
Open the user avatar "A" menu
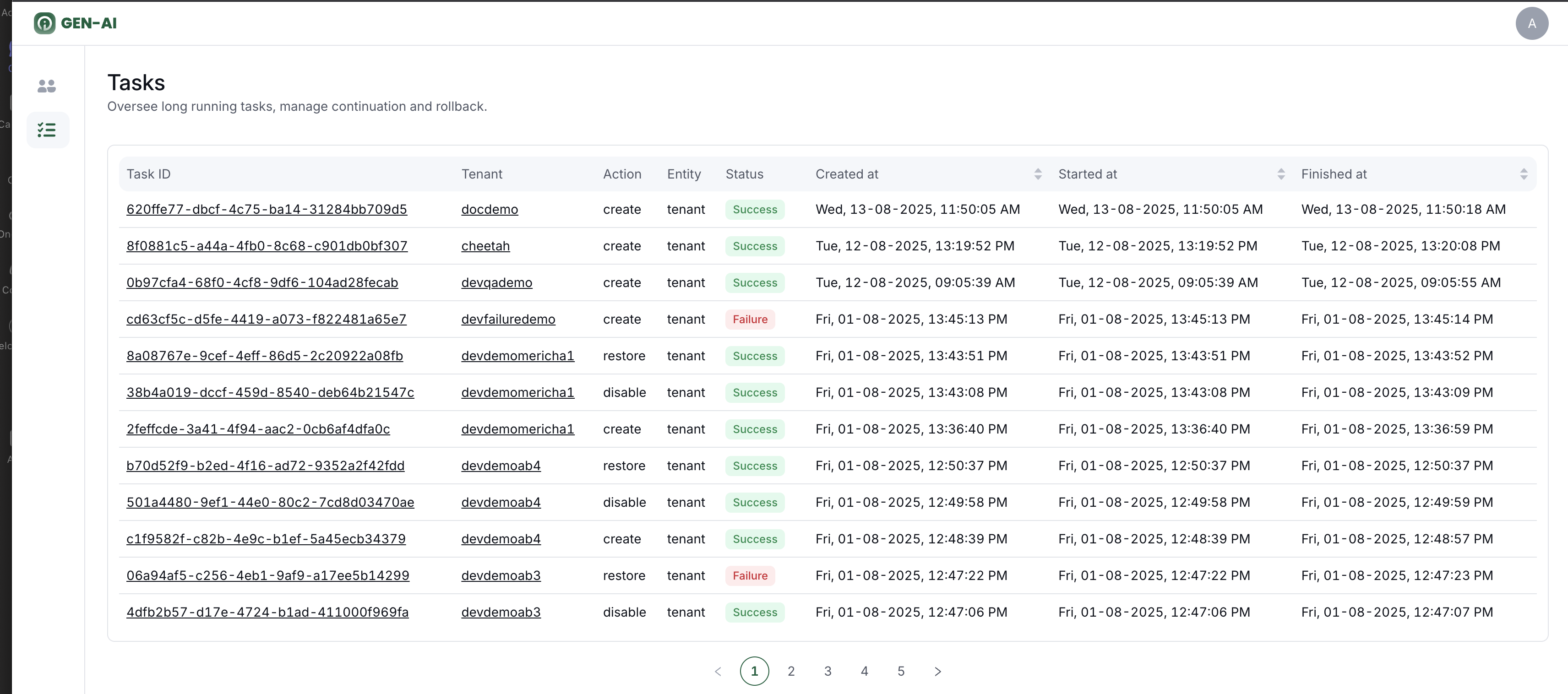tap(1531, 23)
